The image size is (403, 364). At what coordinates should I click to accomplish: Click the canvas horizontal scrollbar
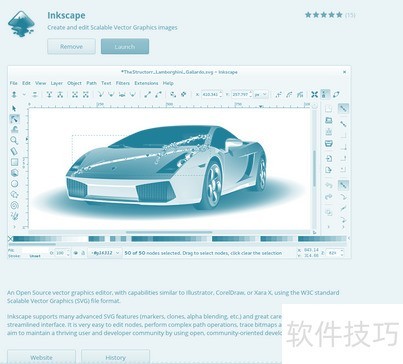tap(169, 232)
